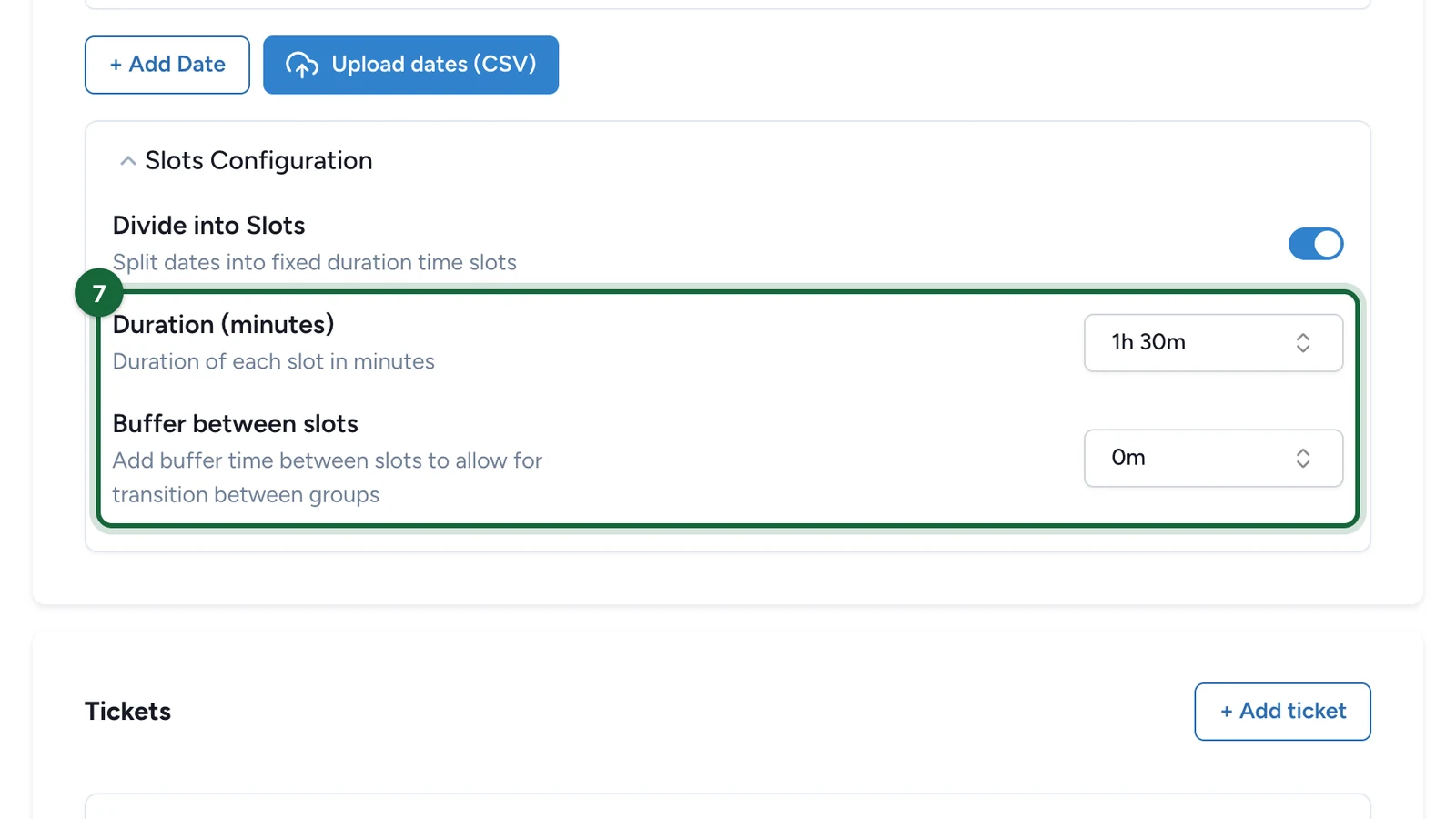This screenshot has width=1456, height=819.
Task: Click the Tickets section heading
Action: pos(127,712)
